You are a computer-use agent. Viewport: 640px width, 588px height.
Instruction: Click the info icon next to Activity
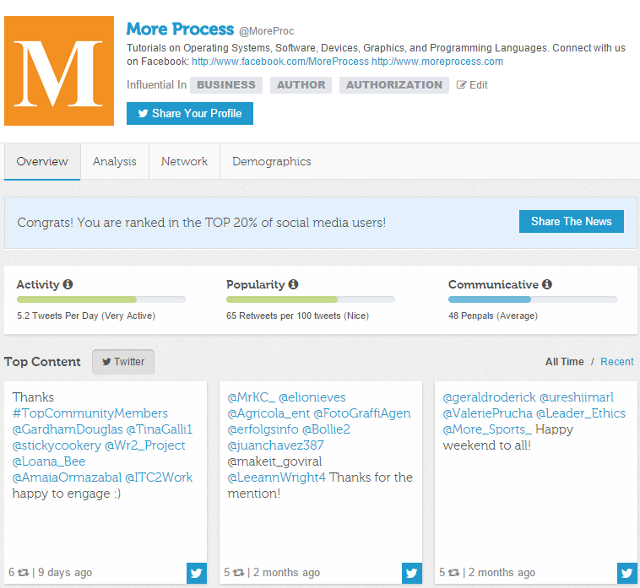68,285
